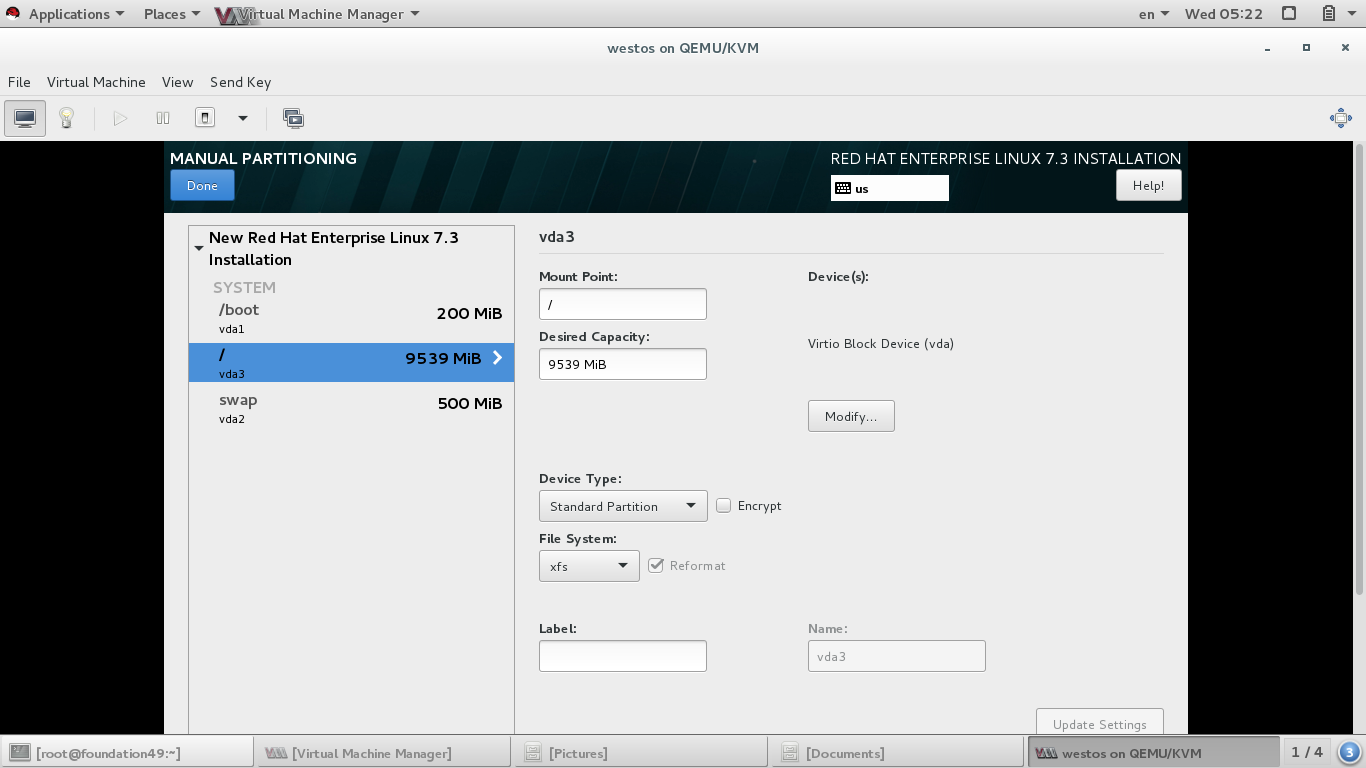Open the Places menu

pyautogui.click(x=171, y=14)
